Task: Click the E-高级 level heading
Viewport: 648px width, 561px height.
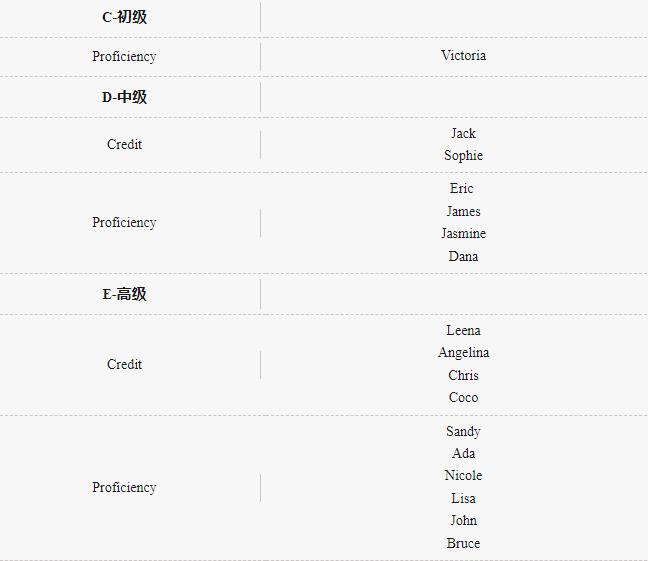Action: tap(124, 294)
